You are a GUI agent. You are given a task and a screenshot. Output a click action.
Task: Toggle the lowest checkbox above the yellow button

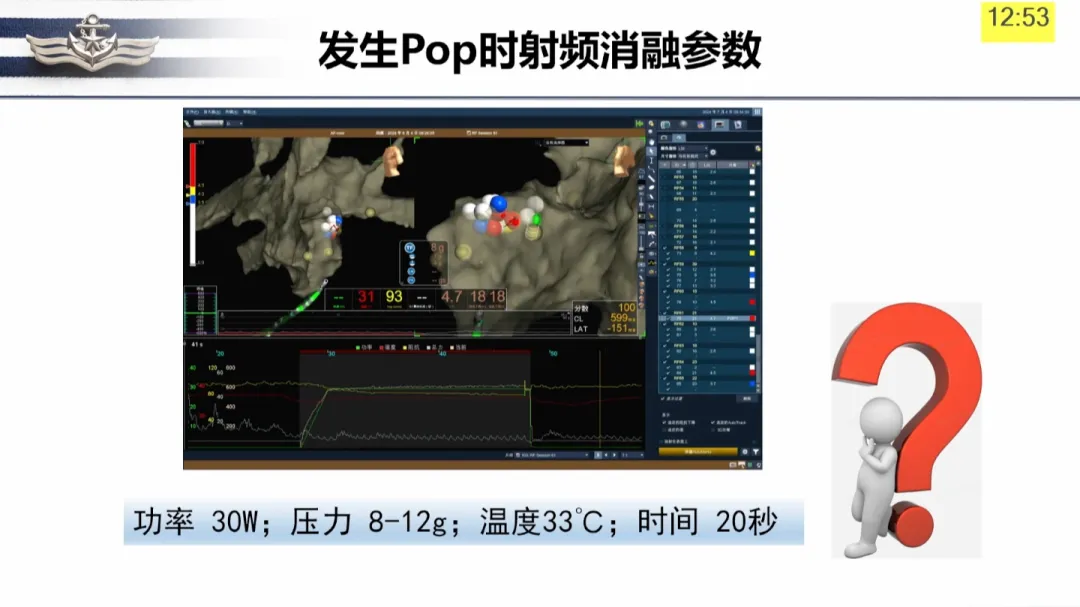pyautogui.click(x=662, y=442)
